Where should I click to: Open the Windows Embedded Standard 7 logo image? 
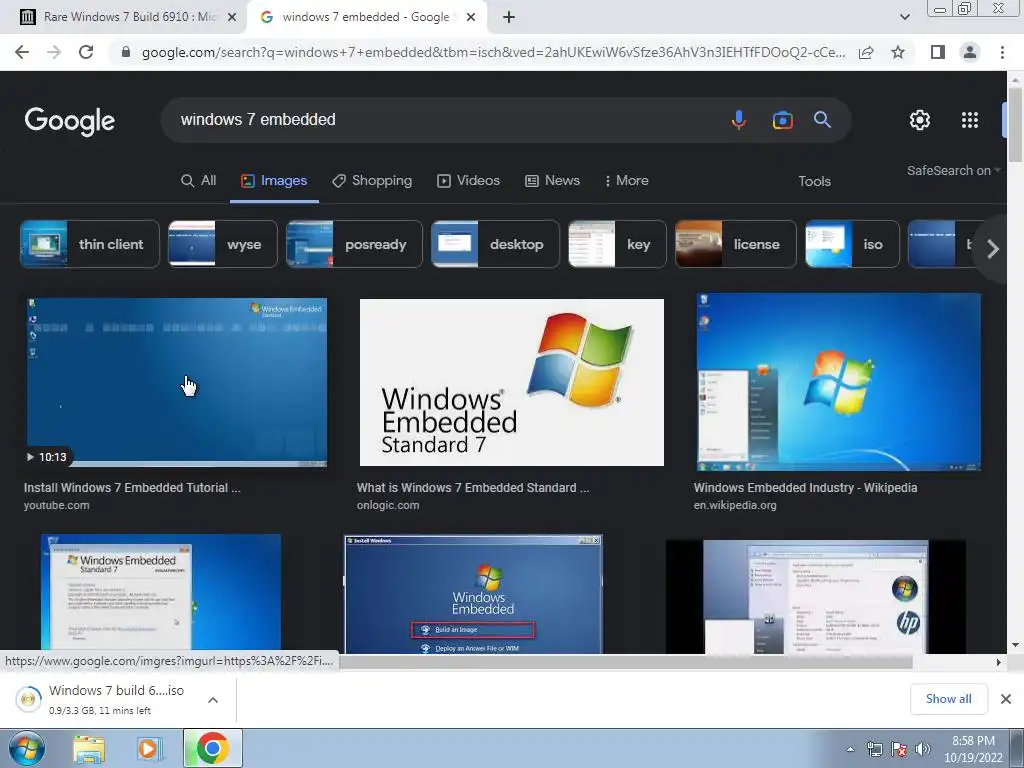point(511,383)
